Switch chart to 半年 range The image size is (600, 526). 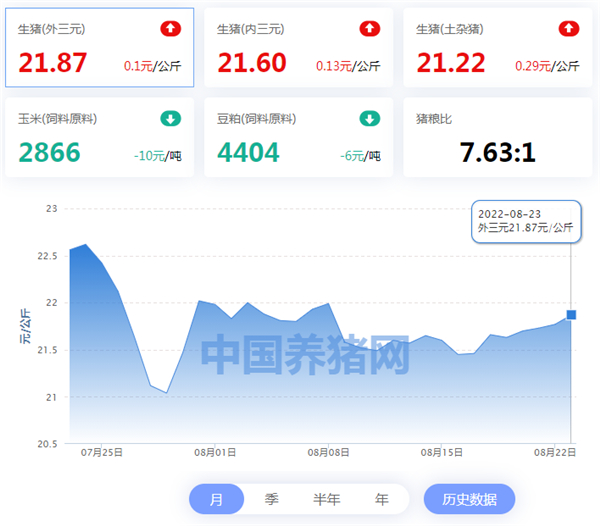pyautogui.click(x=327, y=498)
